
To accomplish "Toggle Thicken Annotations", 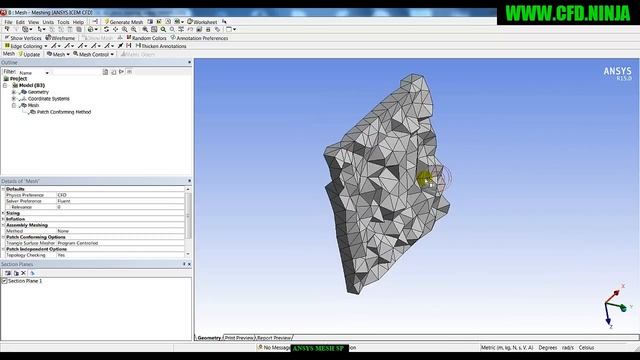I will pos(161,46).
